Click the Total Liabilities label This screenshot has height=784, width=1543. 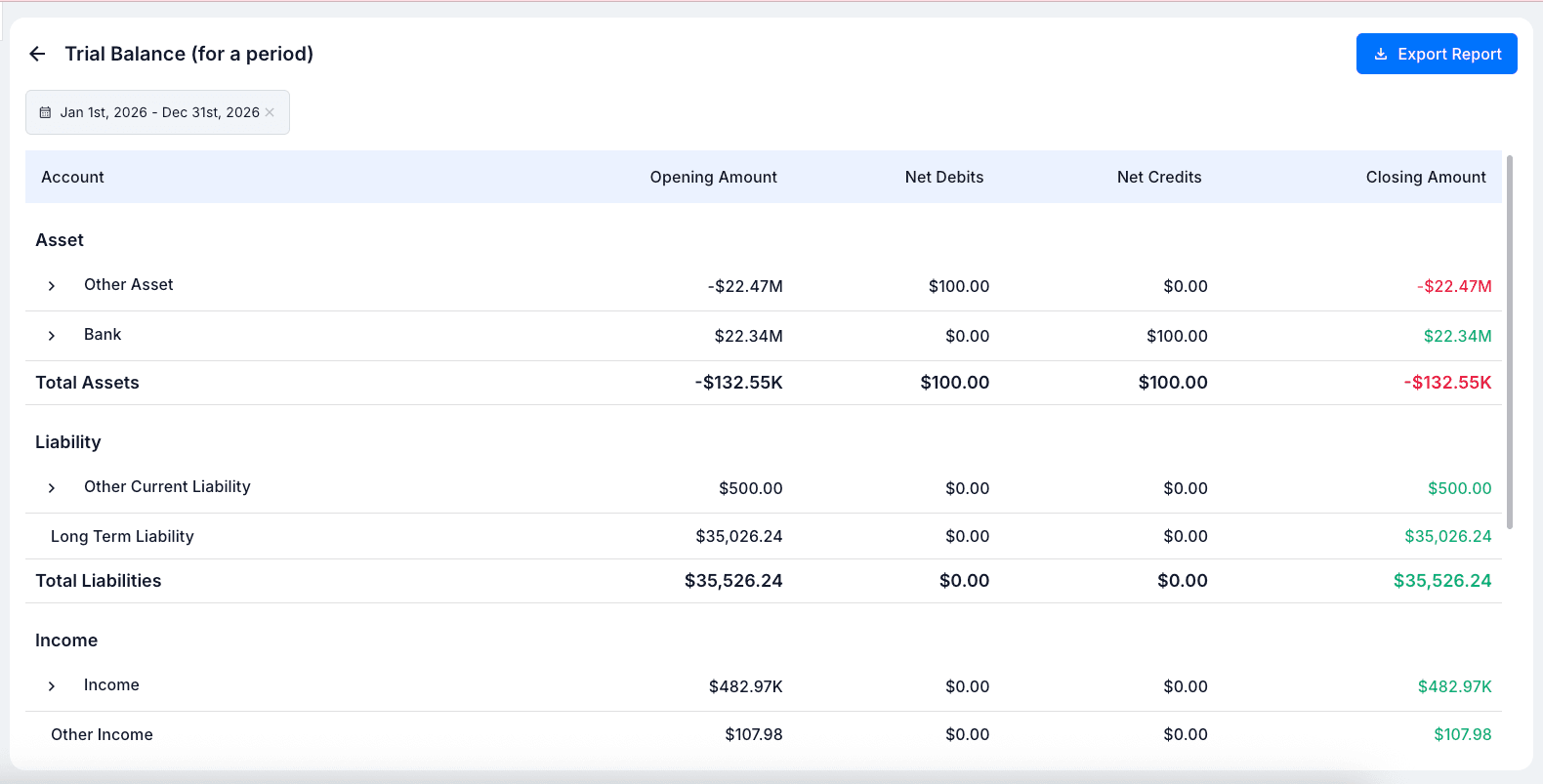[99, 581]
